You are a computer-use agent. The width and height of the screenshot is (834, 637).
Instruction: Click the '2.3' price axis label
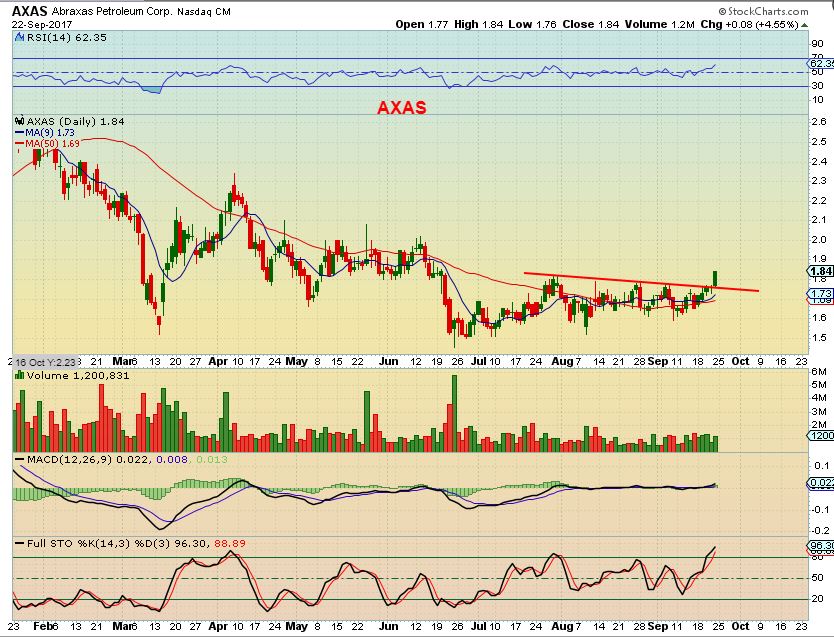coord(819,180)
